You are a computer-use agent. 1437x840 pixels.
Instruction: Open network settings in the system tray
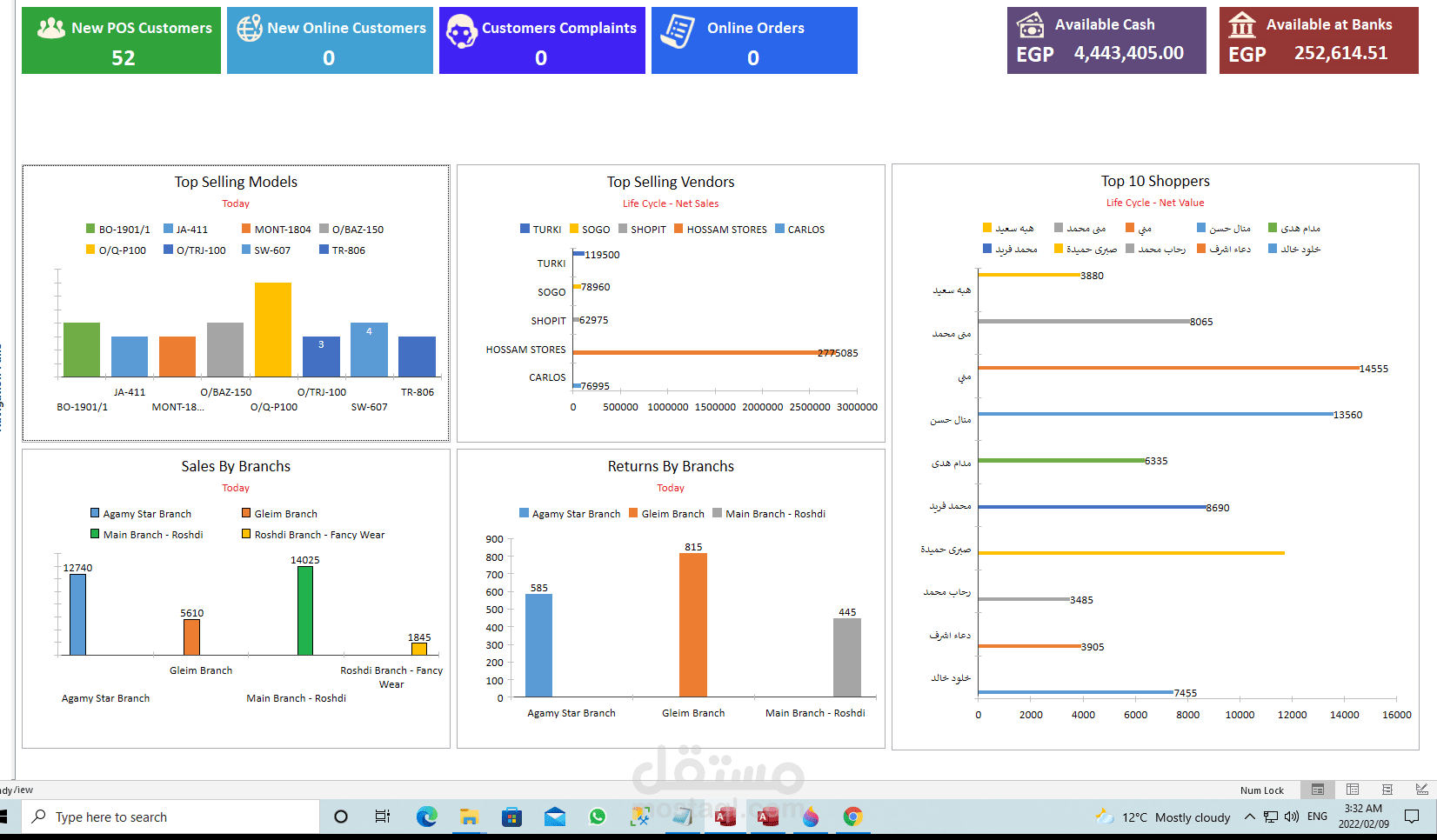(1271, 817)
